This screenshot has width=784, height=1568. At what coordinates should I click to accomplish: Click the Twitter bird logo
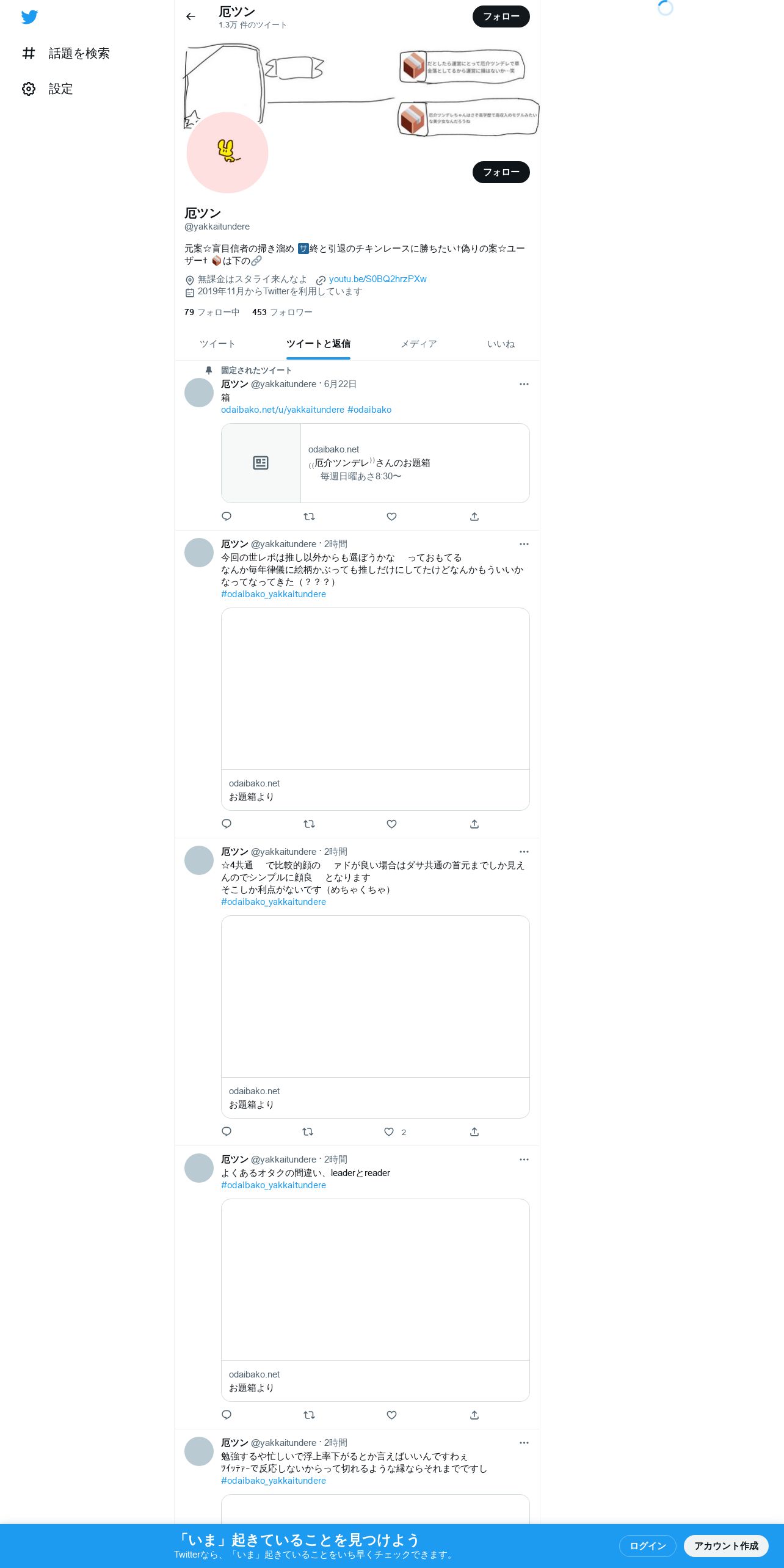pos(29,17)
